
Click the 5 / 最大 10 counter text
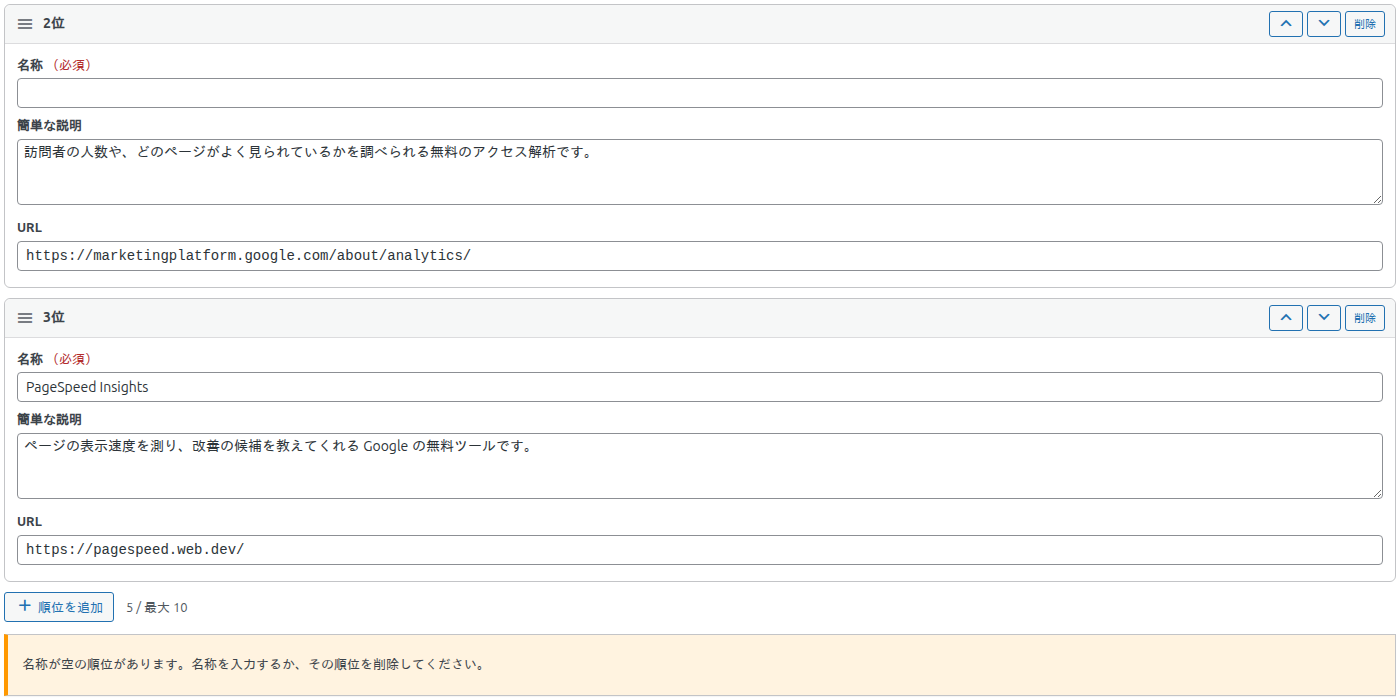coord(157,607)
